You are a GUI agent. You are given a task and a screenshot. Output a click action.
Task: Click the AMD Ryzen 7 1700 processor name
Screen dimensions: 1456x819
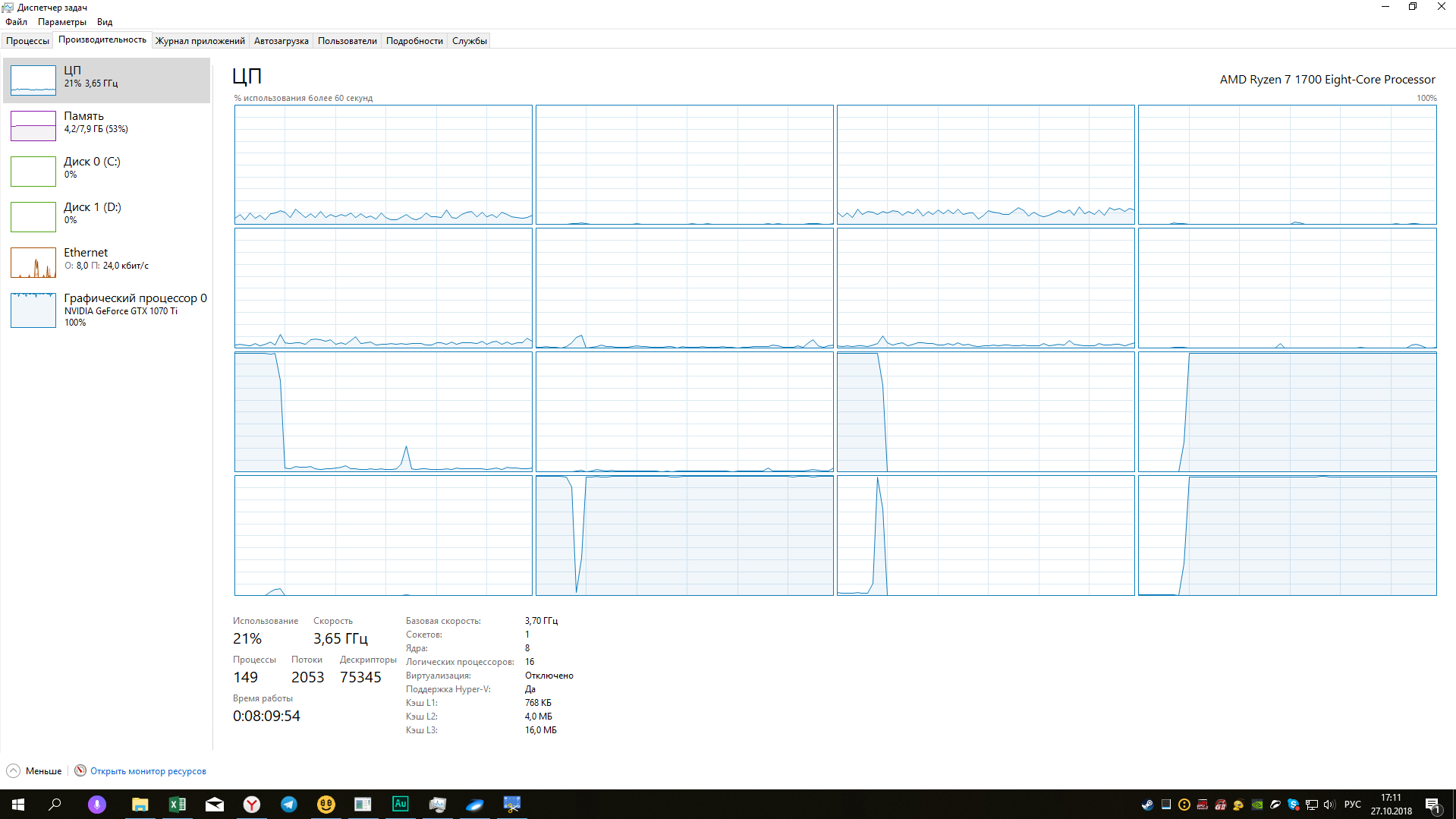[x=1327, y=80]
